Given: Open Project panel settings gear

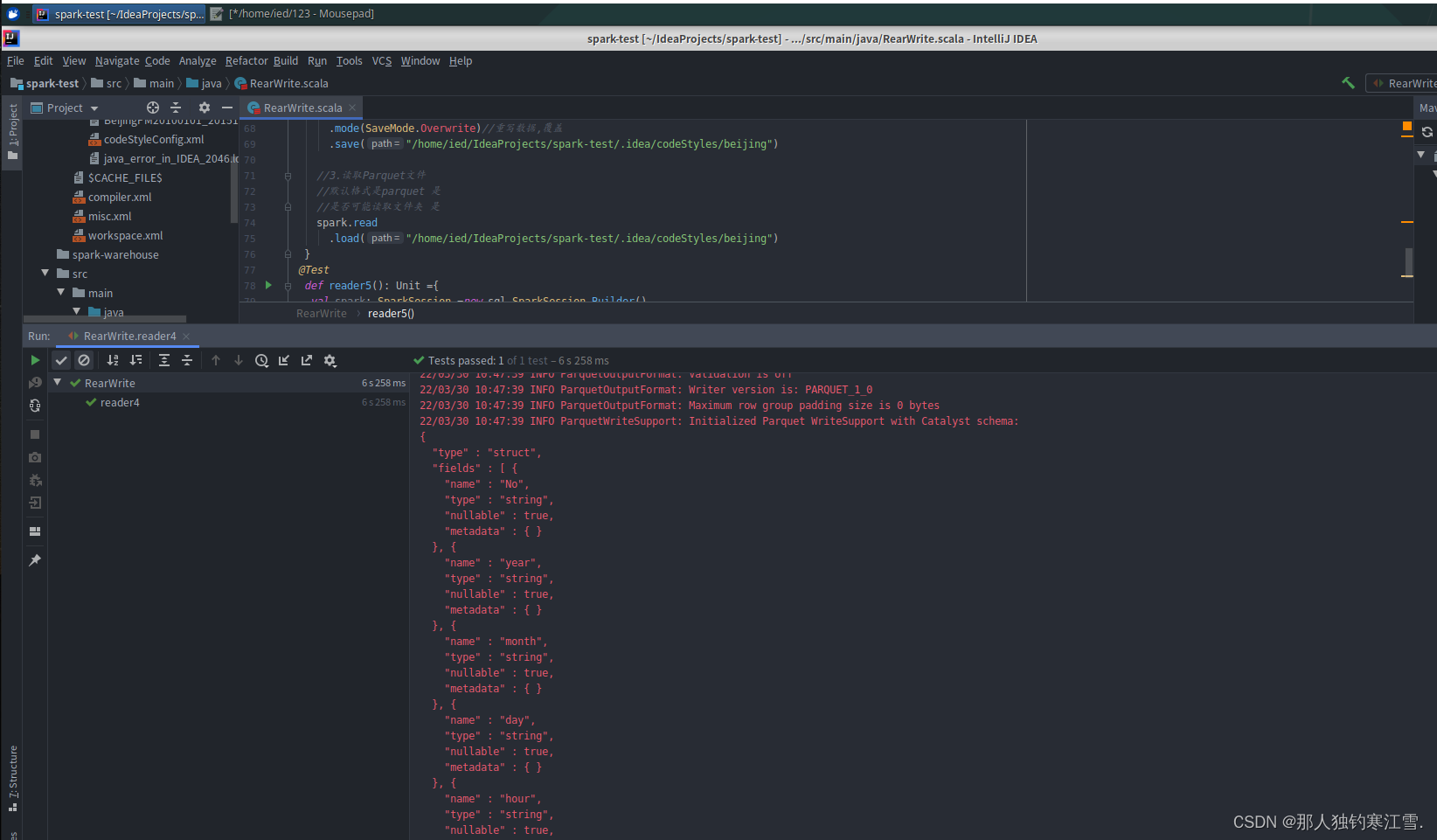Looking at the screenshot, I should tap(205, 108).
